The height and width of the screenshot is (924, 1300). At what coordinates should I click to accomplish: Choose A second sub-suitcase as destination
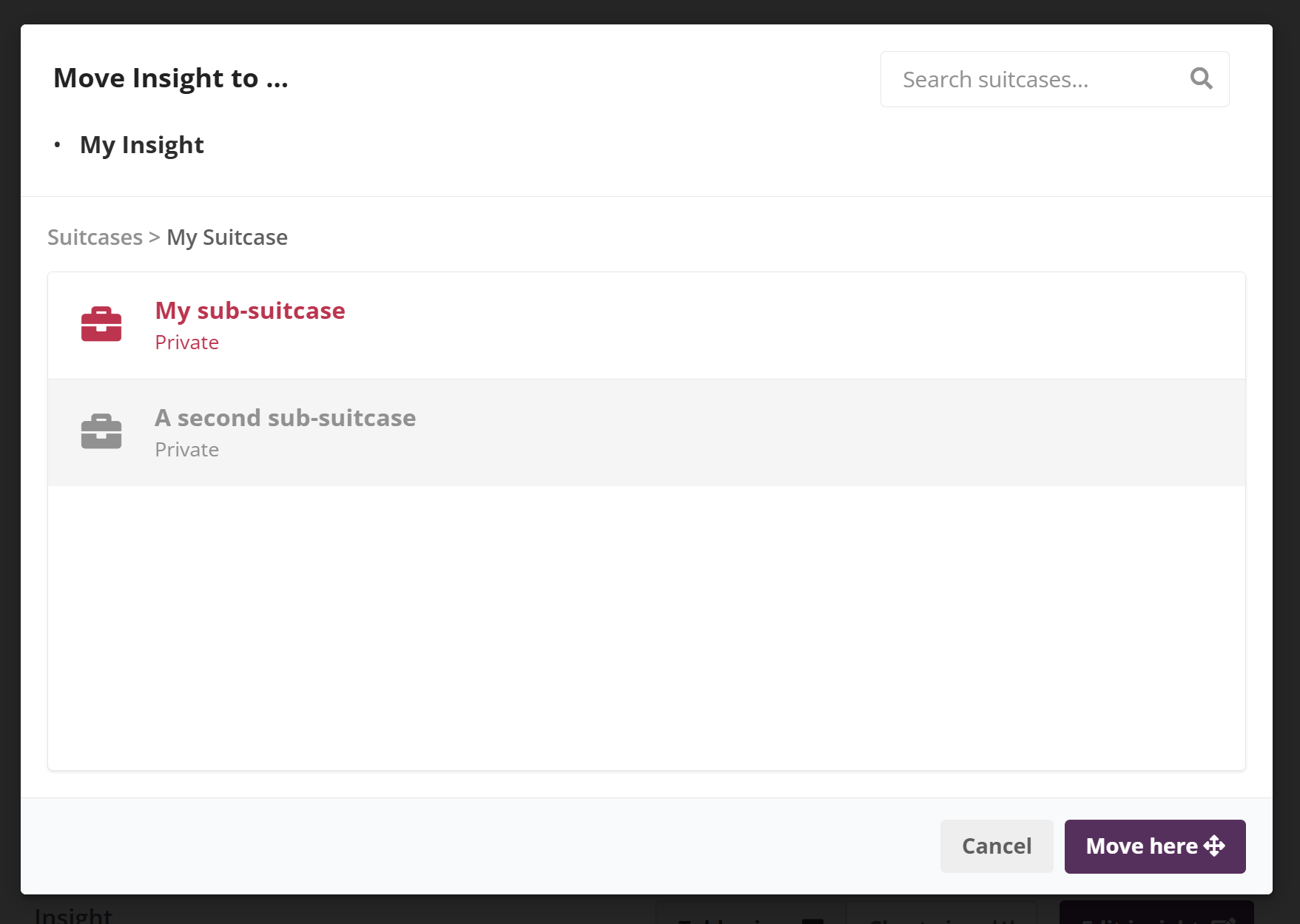[x=285, y=418]
